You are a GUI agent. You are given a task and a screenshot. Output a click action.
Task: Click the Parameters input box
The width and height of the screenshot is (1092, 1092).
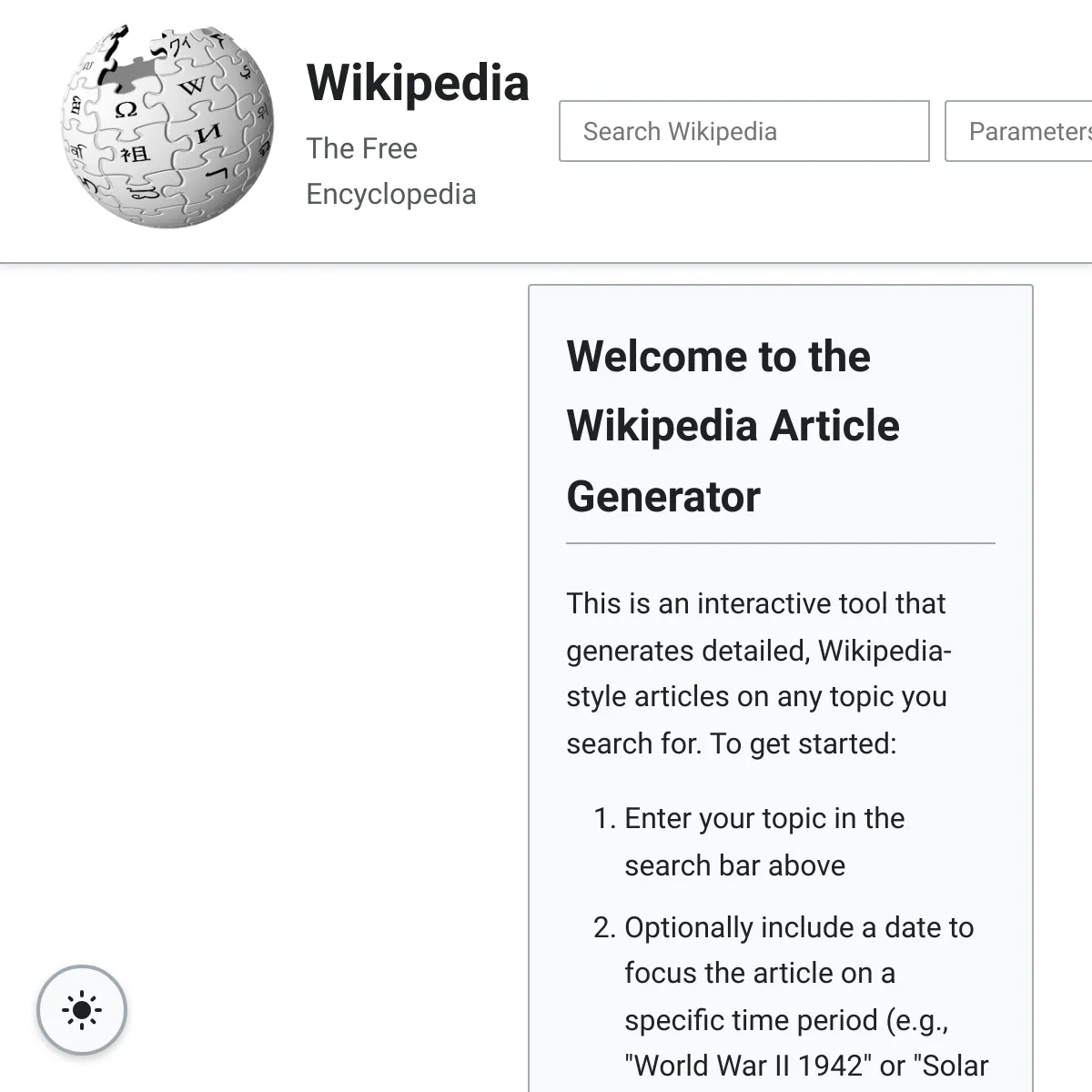coord(1019,131)
